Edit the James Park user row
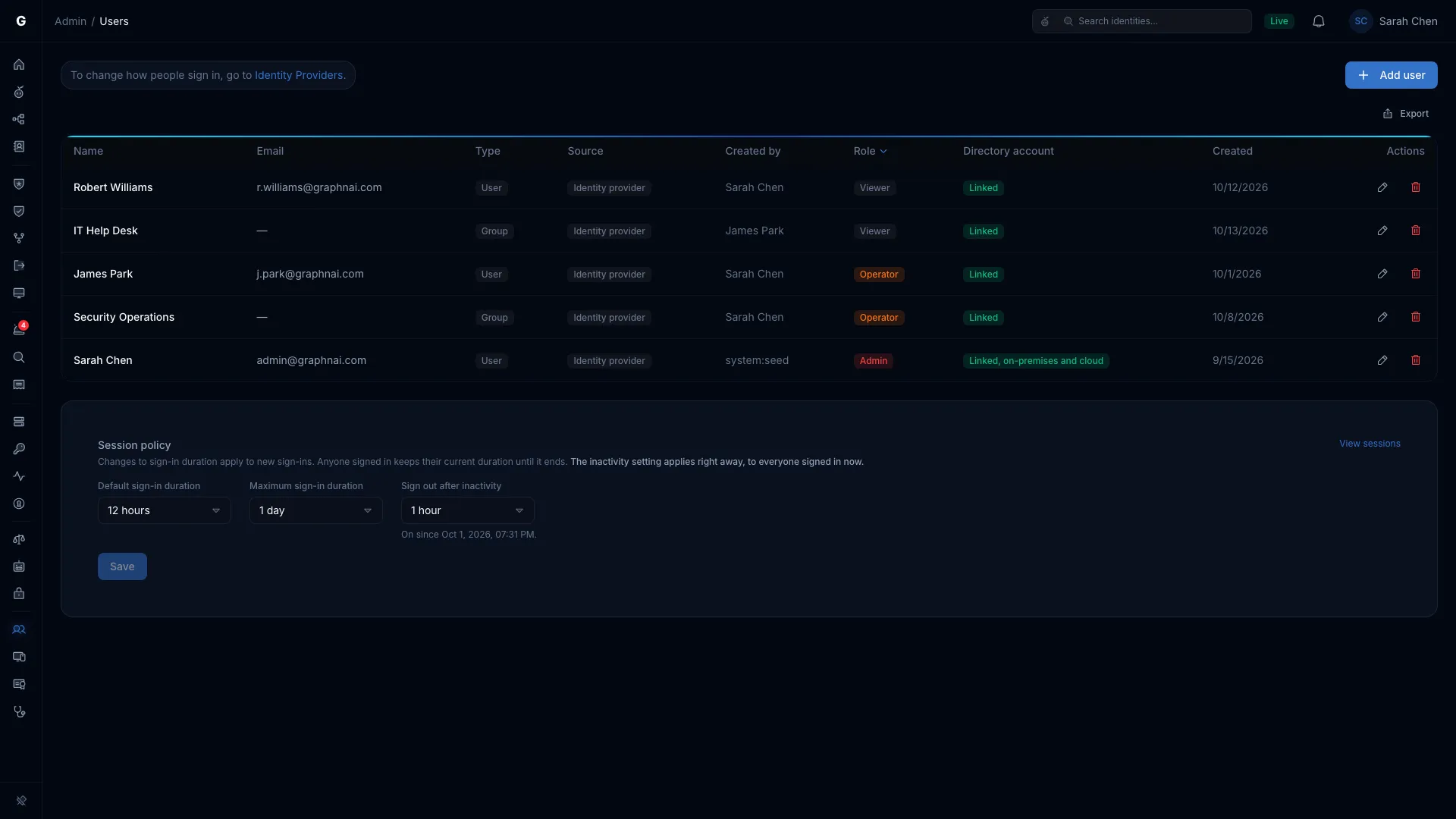The image size is (1456, 819). (1382, 274)
